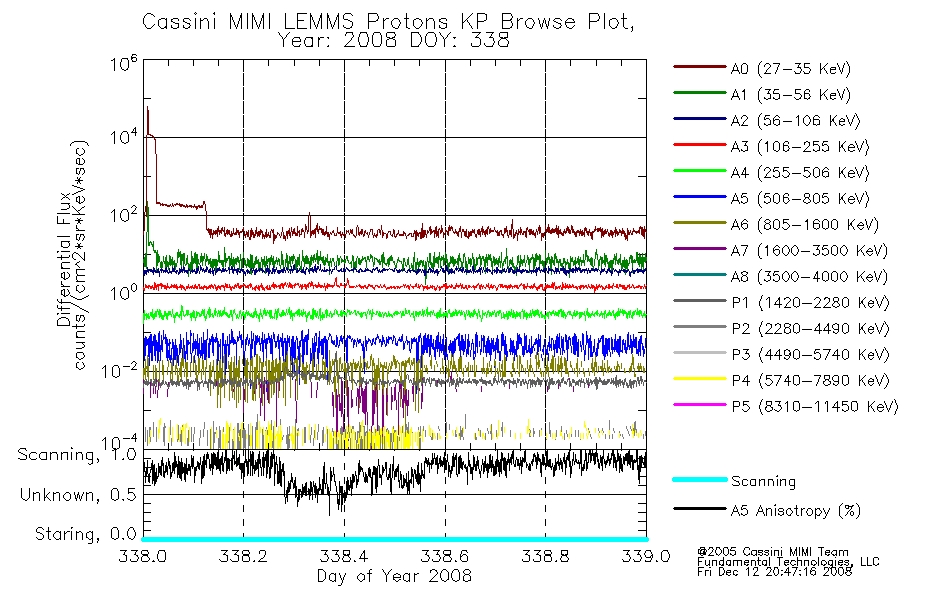Click the P1 (1420-2280 KeV) legend label

tap(810, 303)
